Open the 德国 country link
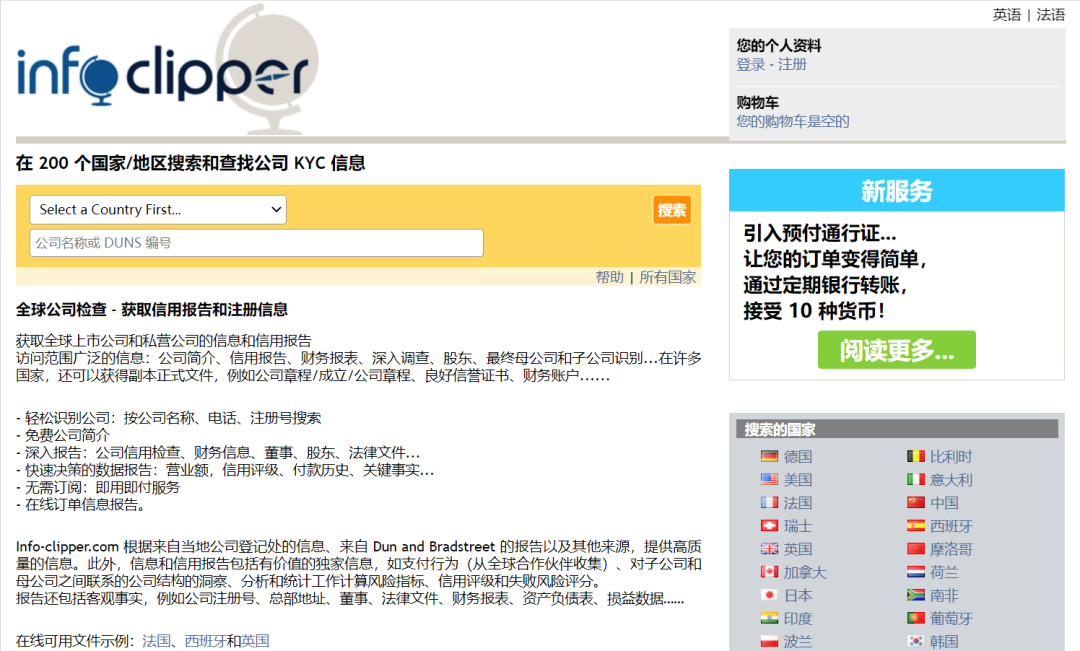Screen dimensions: 1080x651 [x=798, y=457]
